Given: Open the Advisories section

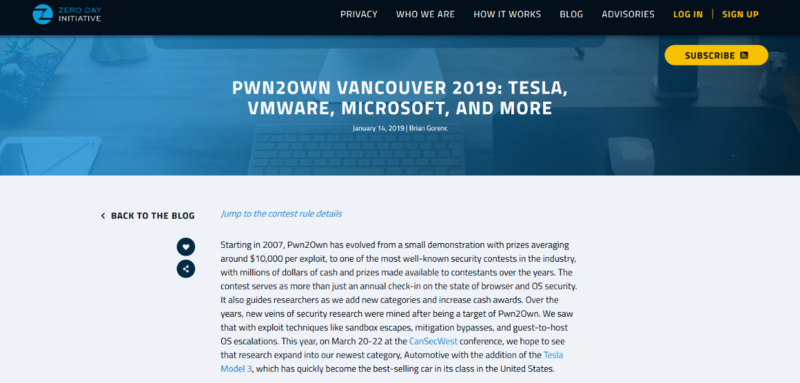Looking at the screenshot, I should pos(628,14).
